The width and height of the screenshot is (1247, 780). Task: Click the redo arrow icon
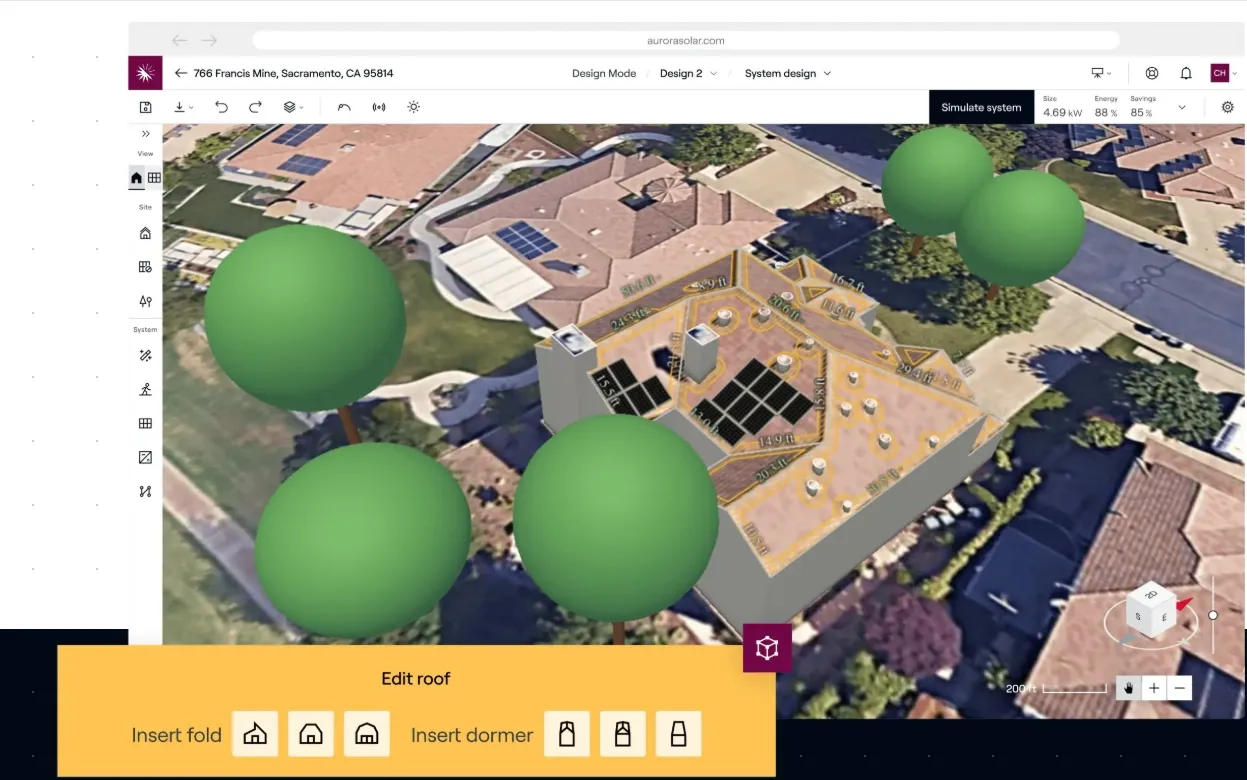(x=255, y=107)
